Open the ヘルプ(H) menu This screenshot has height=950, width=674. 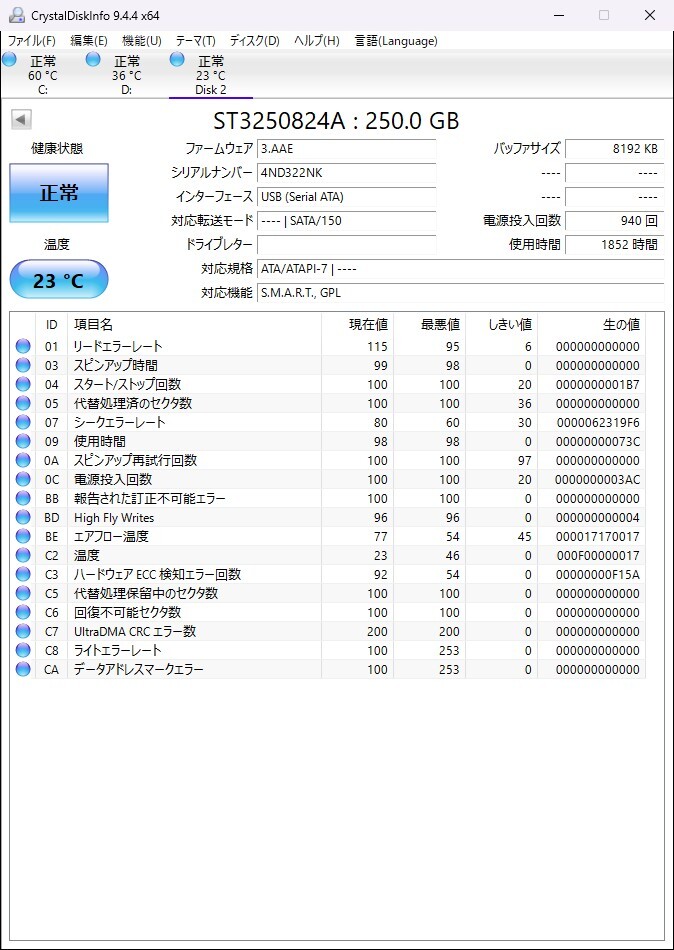[x=316, y=41]
